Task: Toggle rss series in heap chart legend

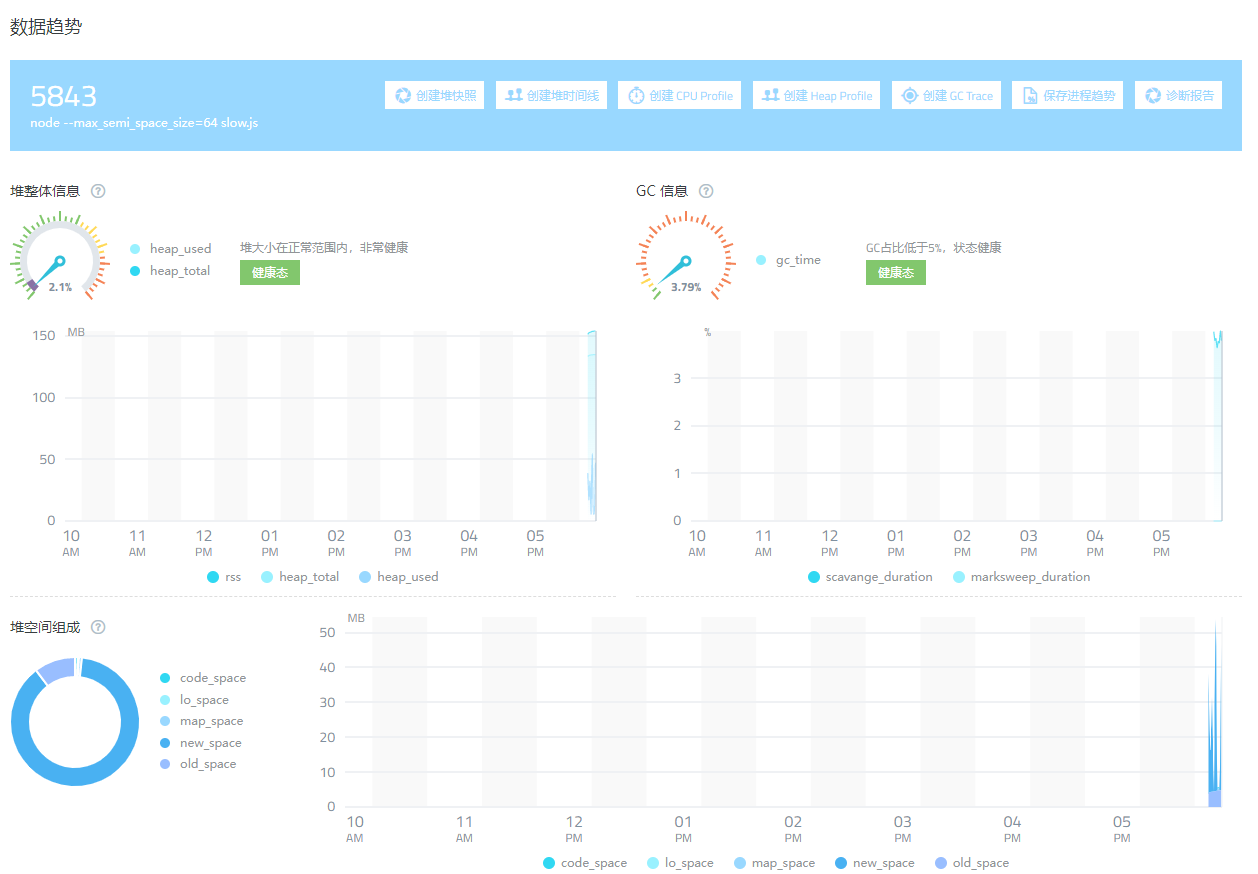Action: 223,577
